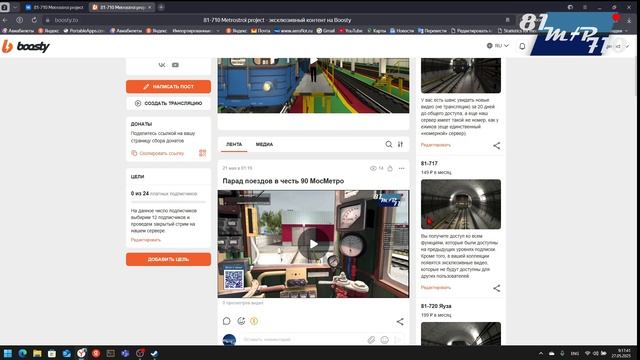Switch to the 'Медиа' tab
Screen dimensions: 640x360
(264, 144)
